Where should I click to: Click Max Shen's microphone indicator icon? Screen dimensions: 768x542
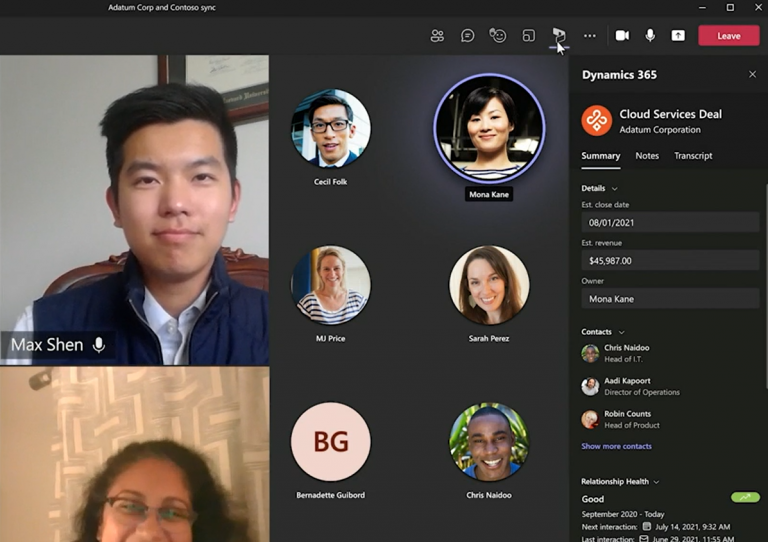[x=99, y=345]
